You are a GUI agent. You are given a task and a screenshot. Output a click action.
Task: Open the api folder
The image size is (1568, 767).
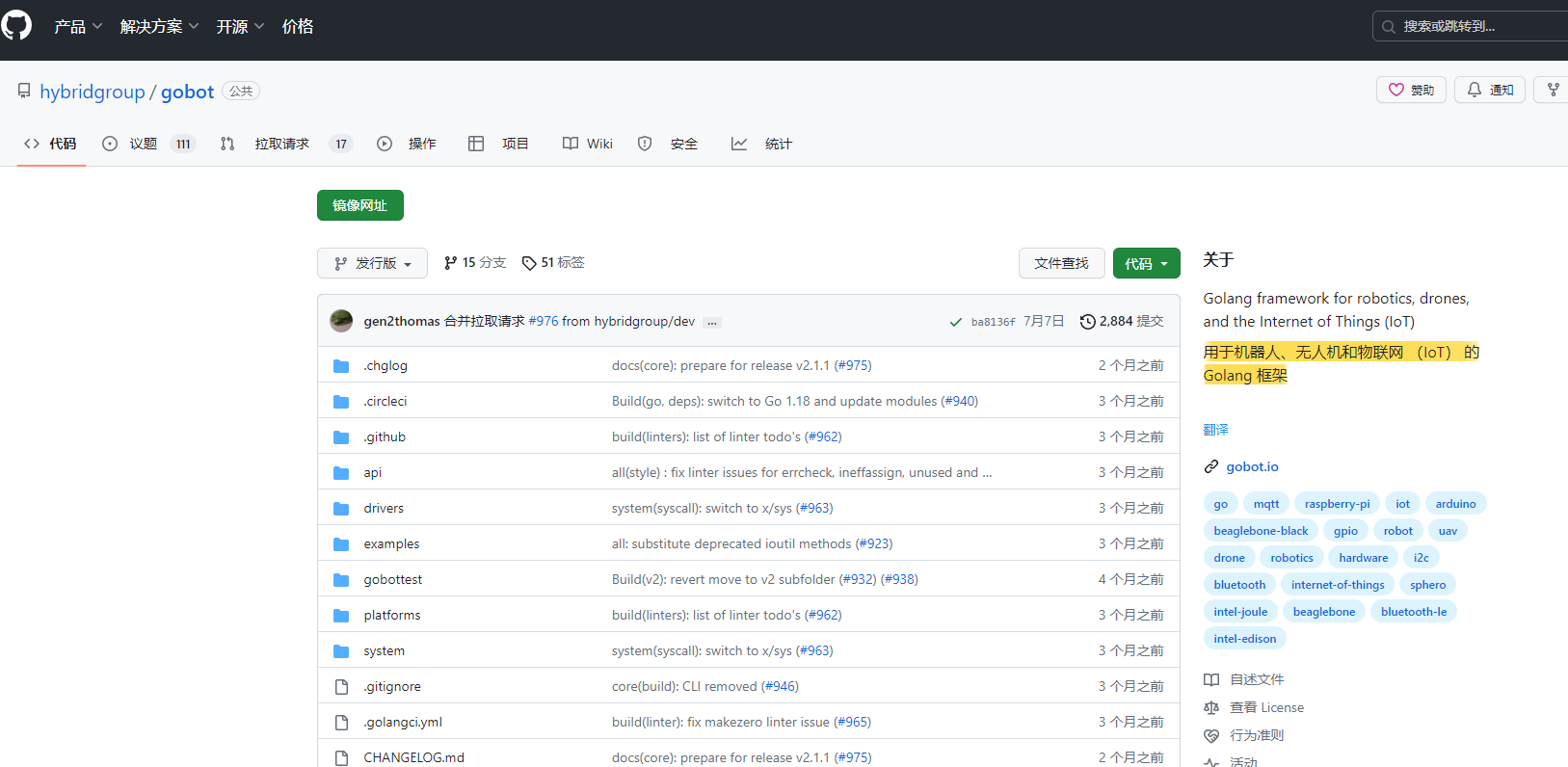[373, 472]
